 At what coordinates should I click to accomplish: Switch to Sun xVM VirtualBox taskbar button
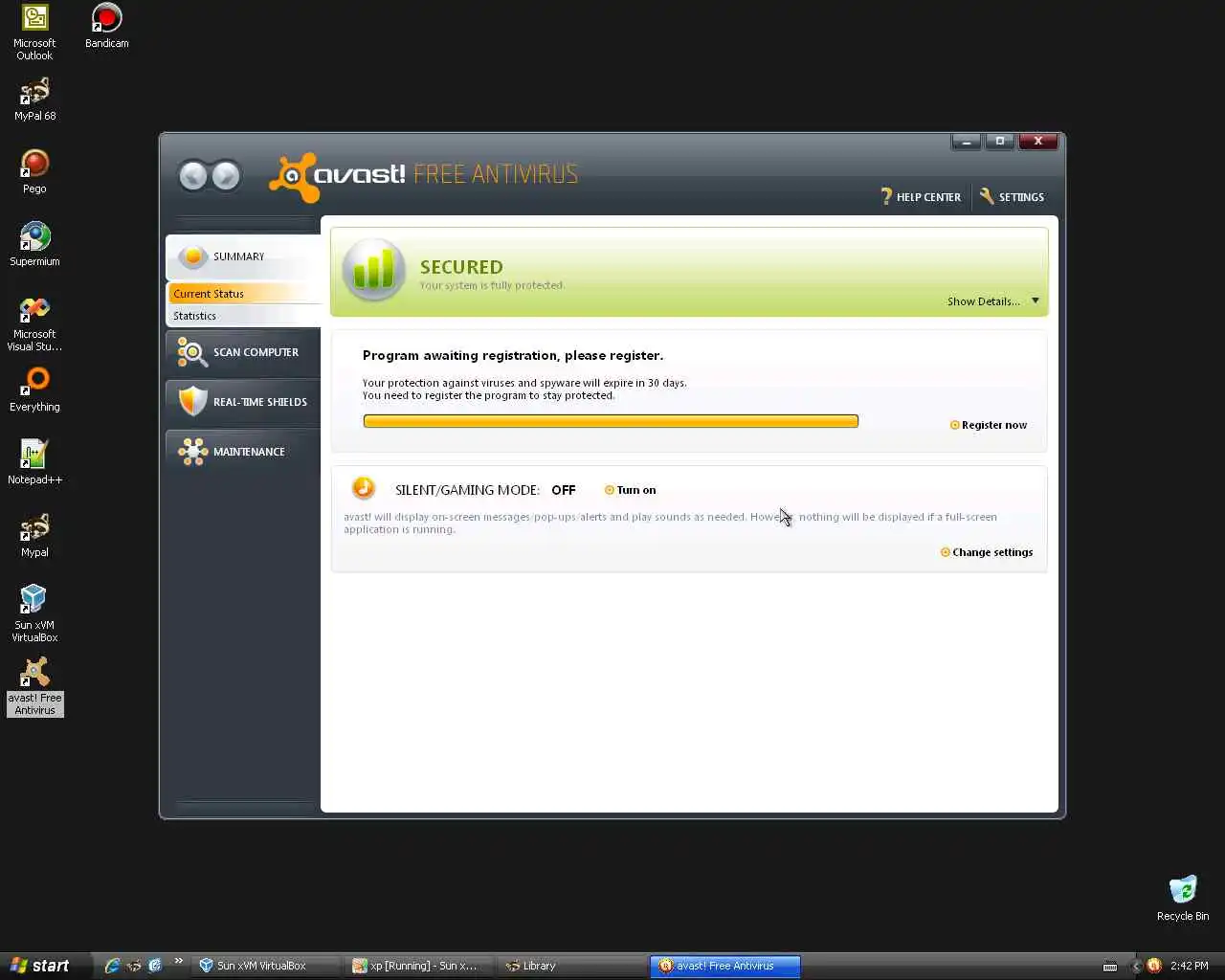[265, 966]
